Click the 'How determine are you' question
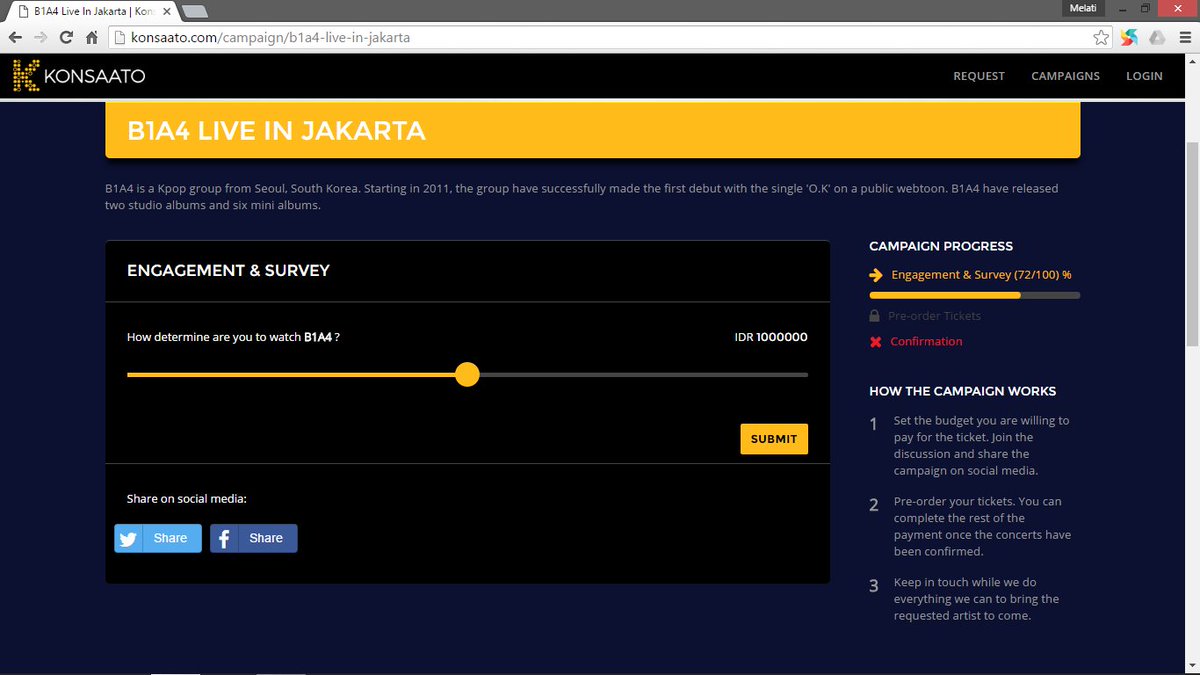 (233, 337)
